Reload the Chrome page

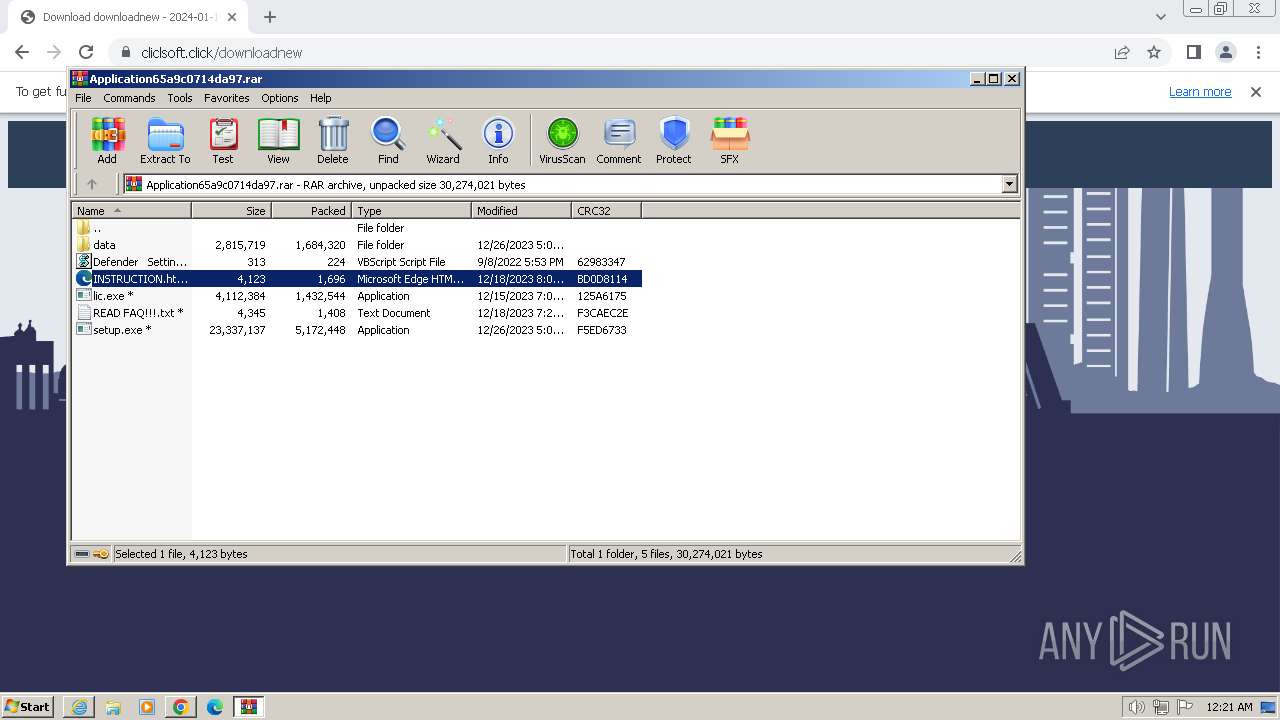tap(86, 52)
